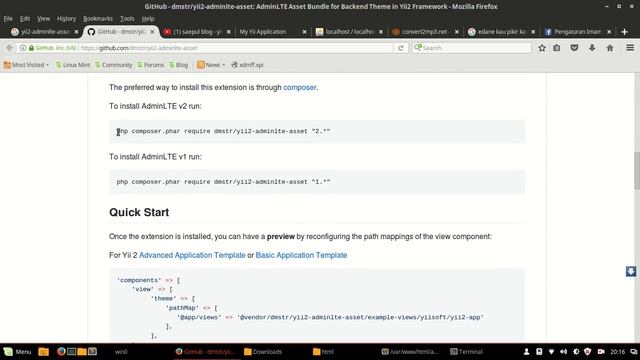The image size is (640, 360).
Task: Launch file manager icon in taskbar
Action: (x=43, y=351)
